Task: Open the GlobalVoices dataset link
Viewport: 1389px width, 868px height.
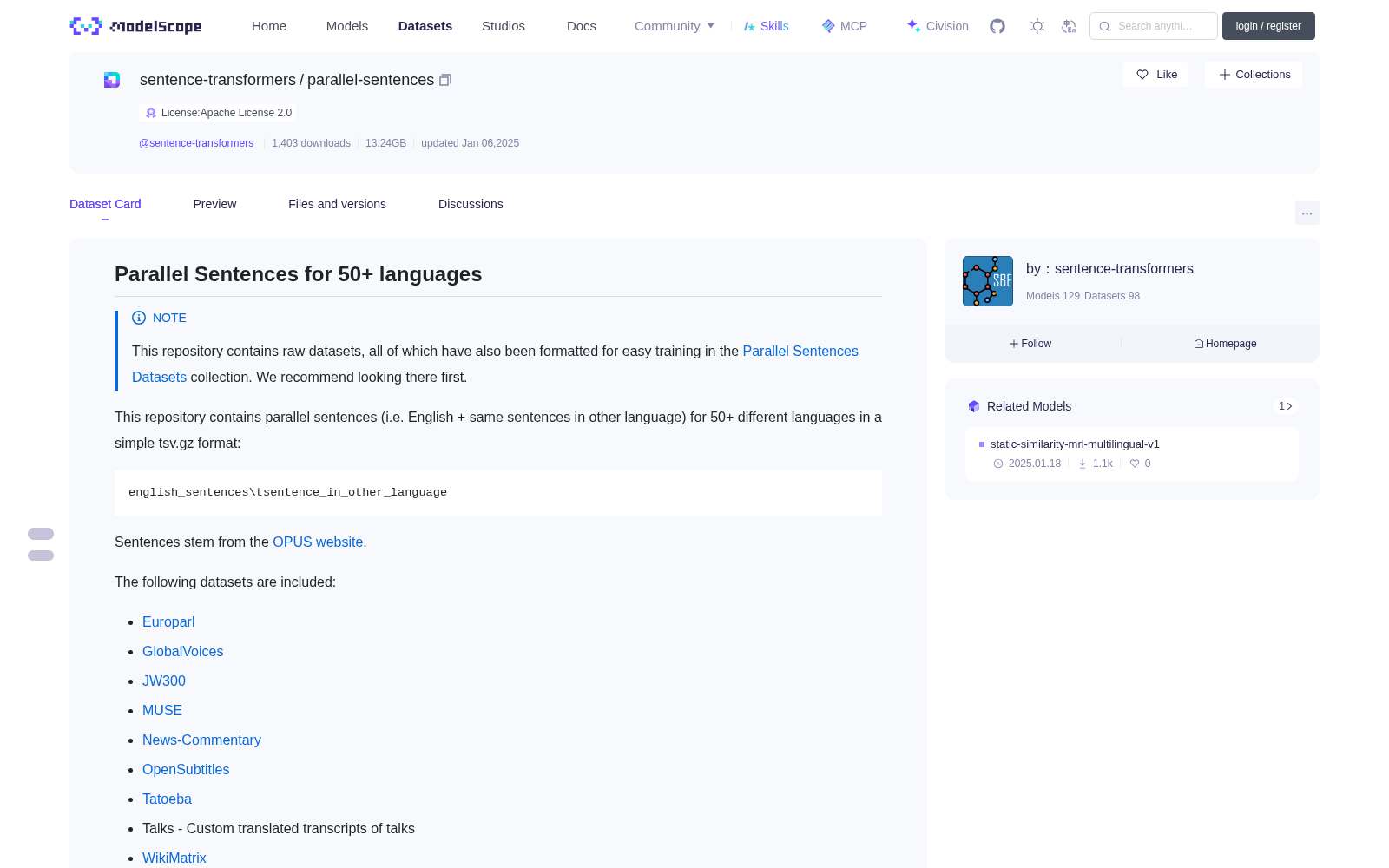Action: [x=182, y=651]
